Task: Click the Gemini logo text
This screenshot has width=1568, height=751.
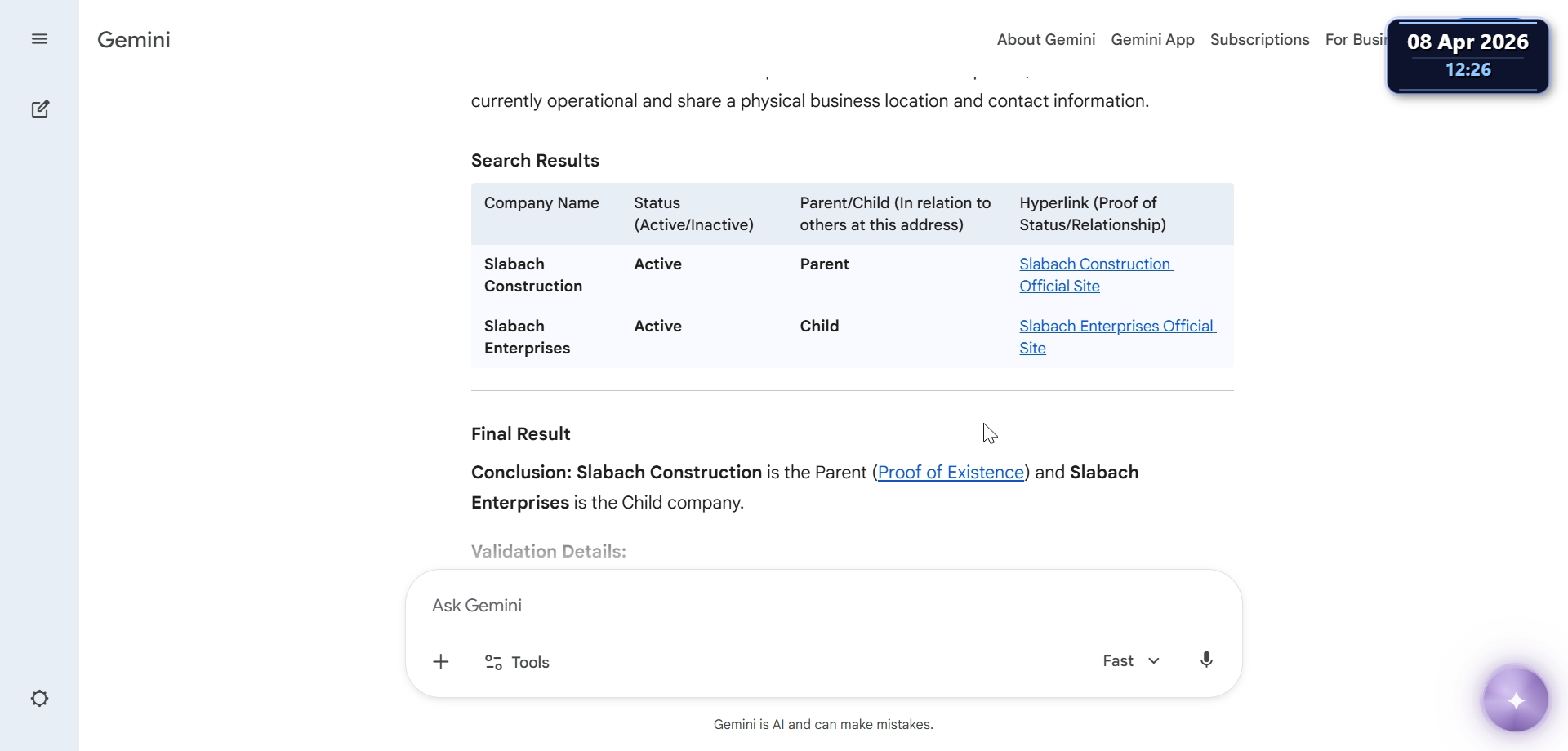Action: (x=134, y=40)
